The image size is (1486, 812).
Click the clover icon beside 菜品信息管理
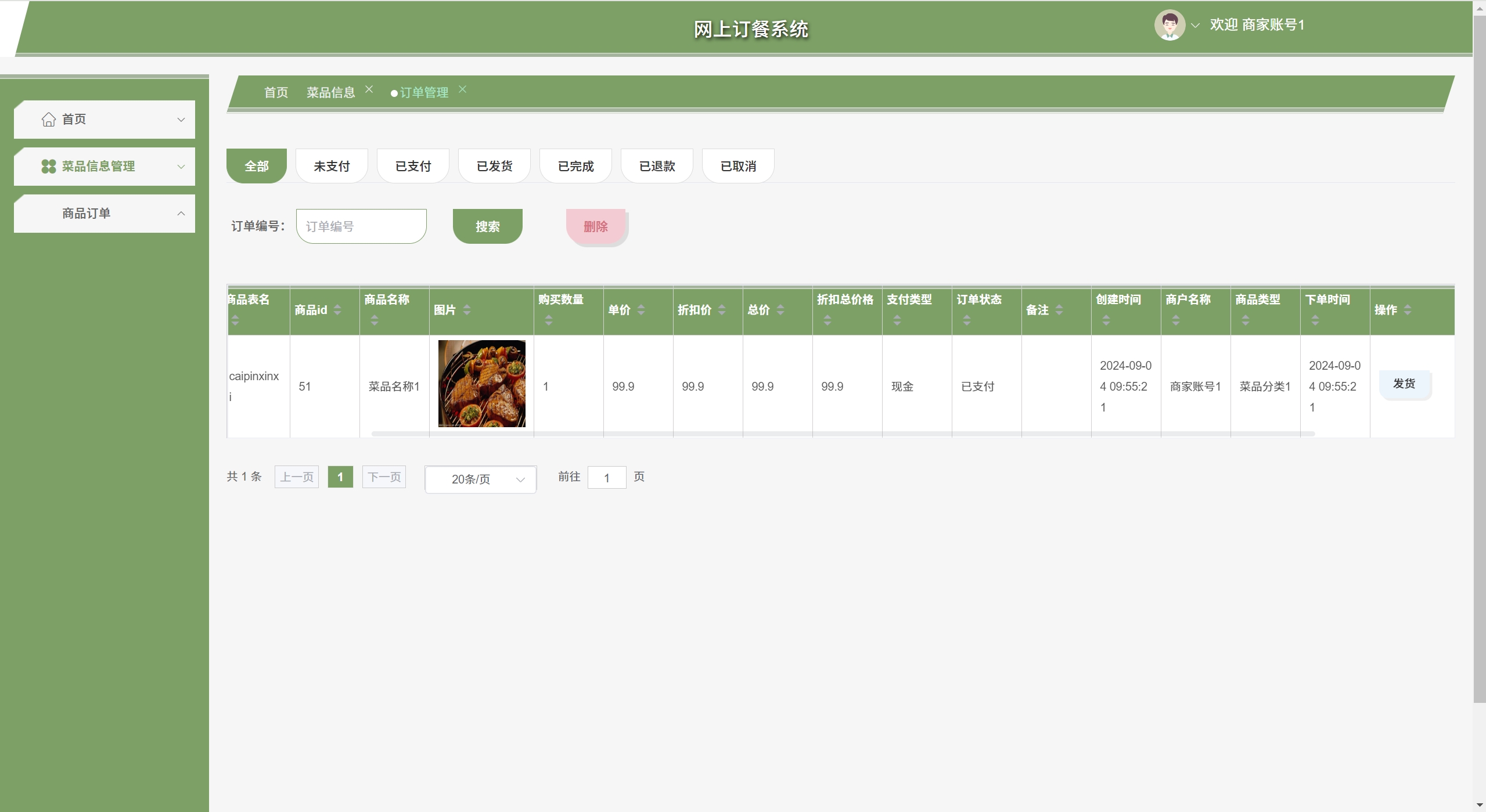[49, 167]
